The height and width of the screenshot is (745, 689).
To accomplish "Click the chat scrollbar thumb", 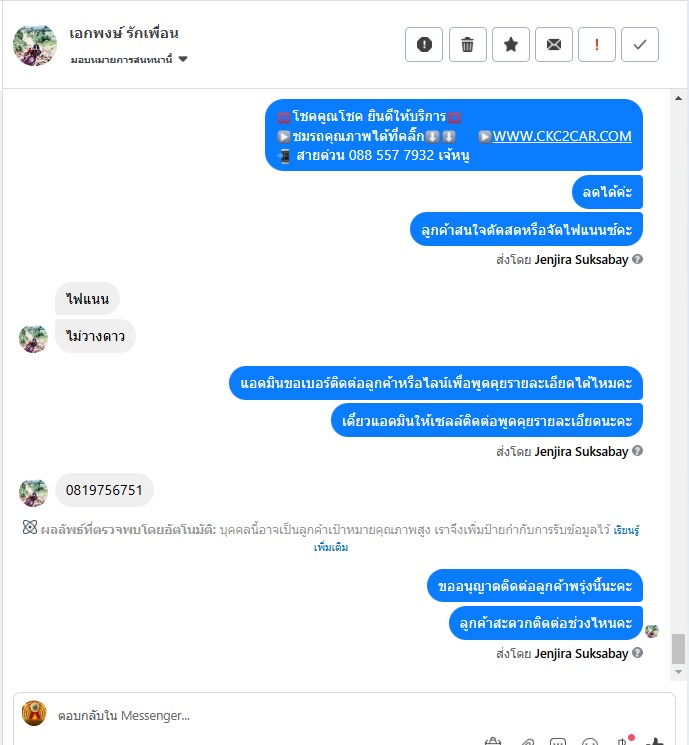I will point(678,649).
